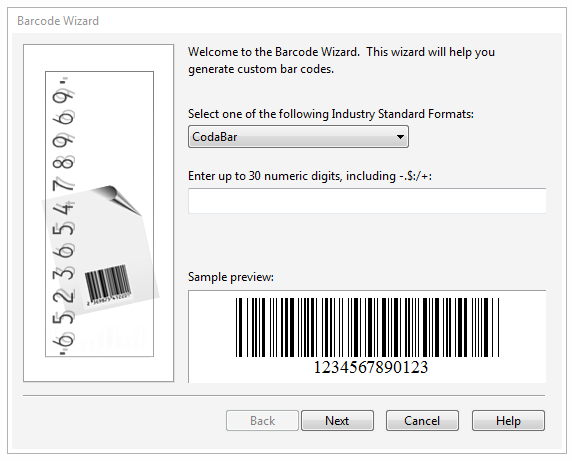572x461 pixels.
Task: Click the Sample preview label
Action: (x=231, y=277)
